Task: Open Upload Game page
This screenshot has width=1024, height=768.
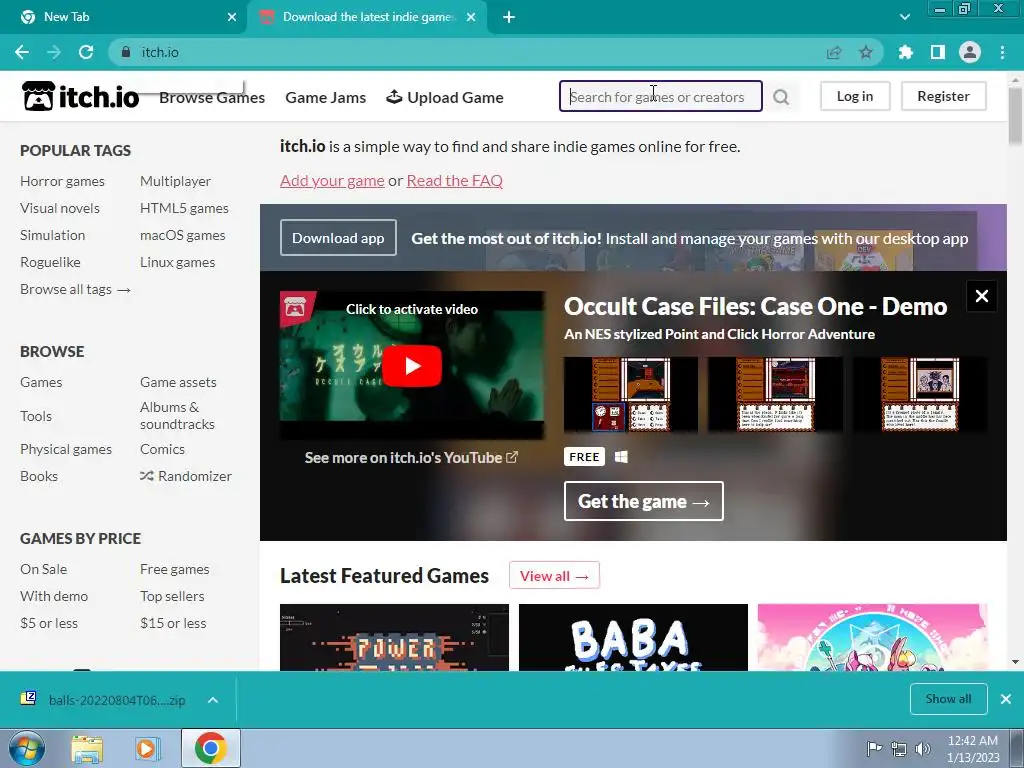Action: point(445,97)
